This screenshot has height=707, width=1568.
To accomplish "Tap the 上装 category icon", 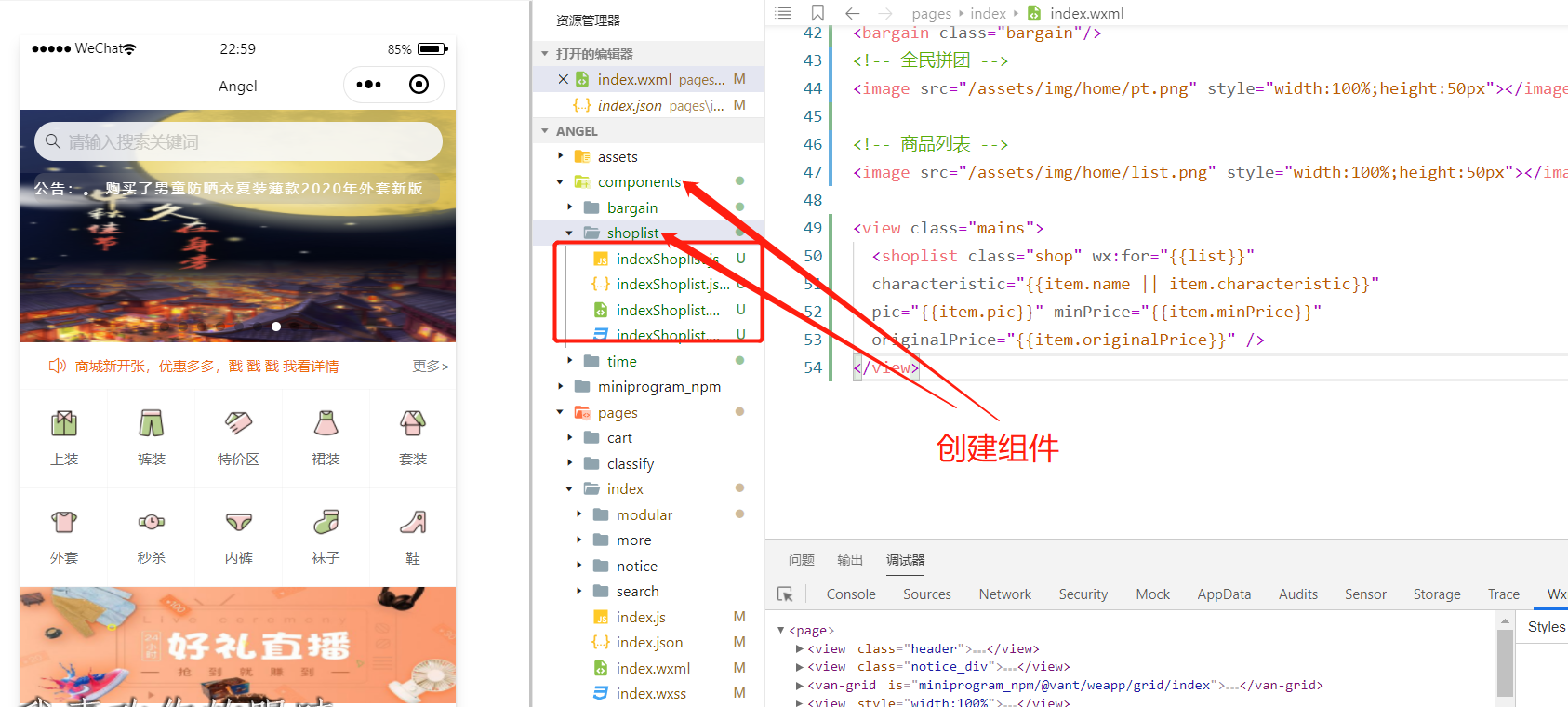I will [64, 423].
